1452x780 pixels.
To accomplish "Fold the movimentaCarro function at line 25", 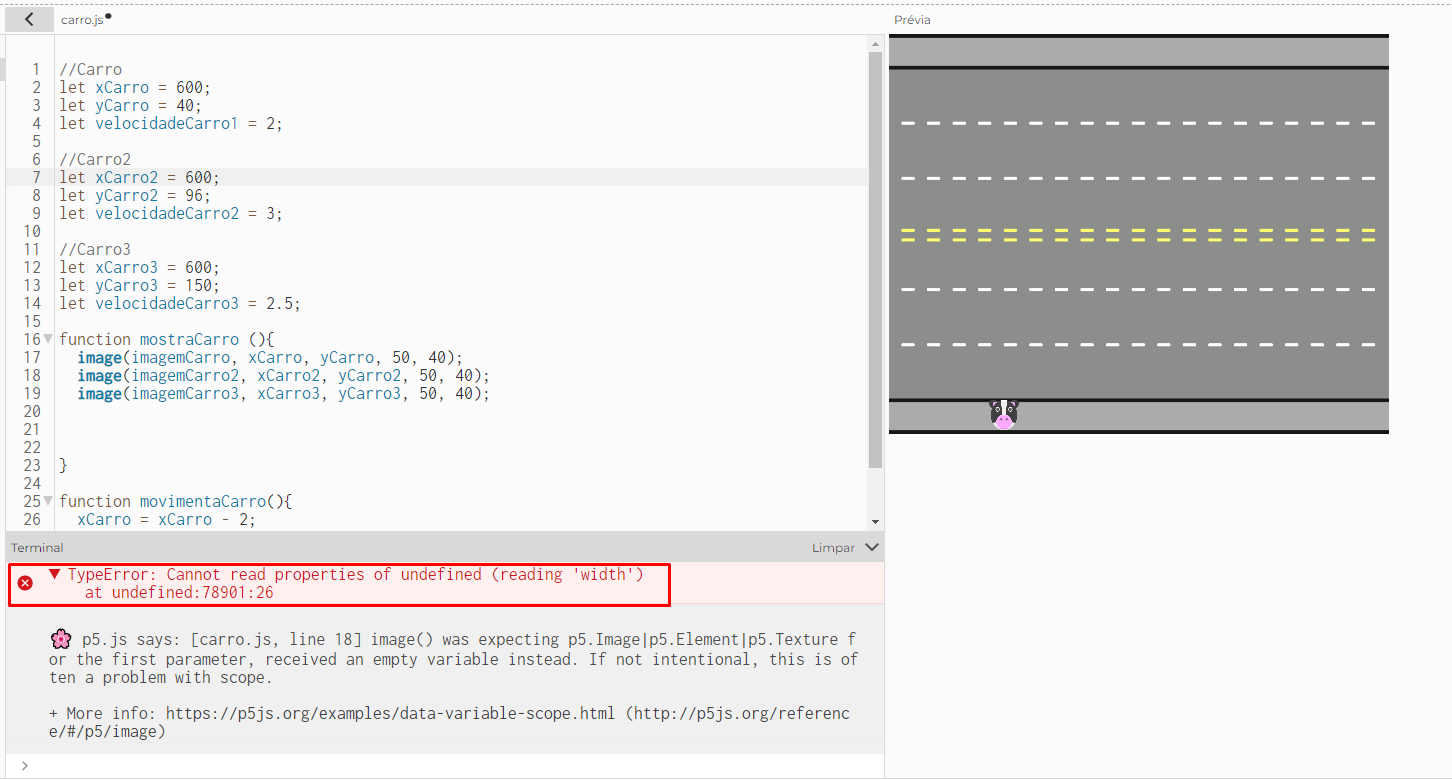I will pos(48,501).
